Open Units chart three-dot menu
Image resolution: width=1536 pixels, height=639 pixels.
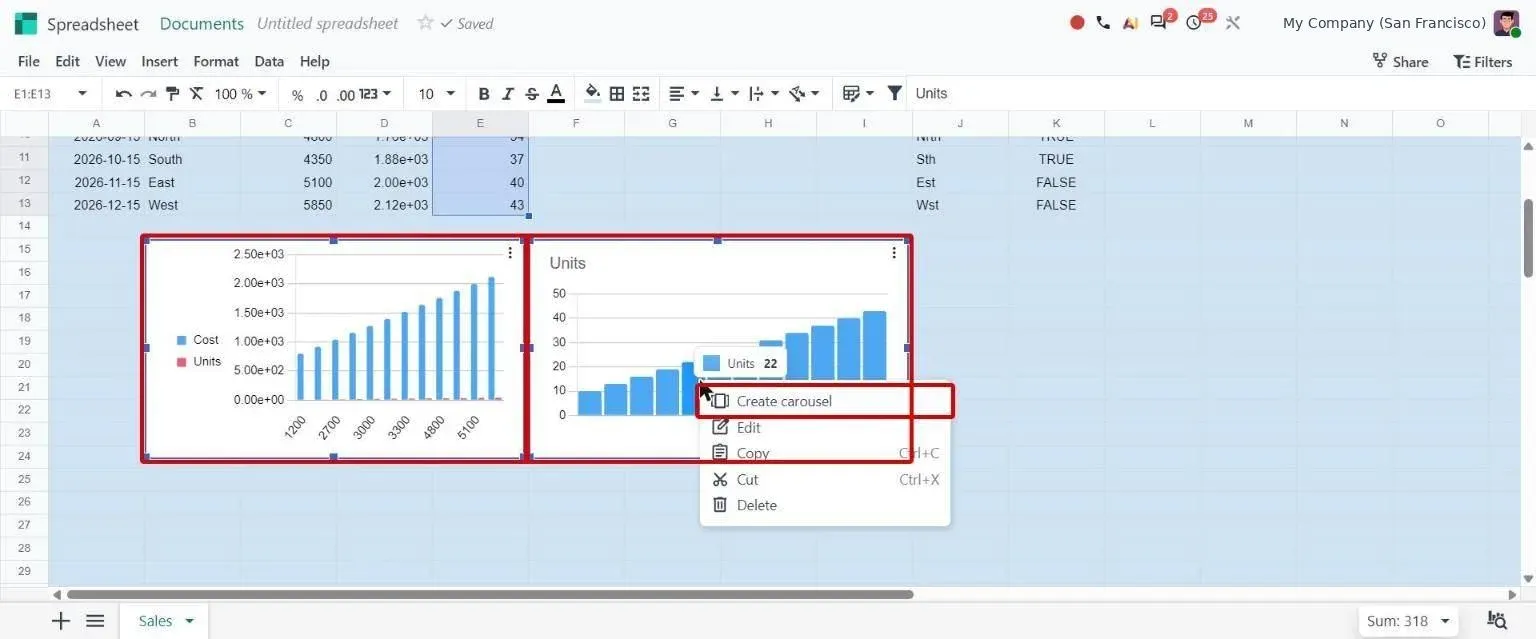(894, 253)
